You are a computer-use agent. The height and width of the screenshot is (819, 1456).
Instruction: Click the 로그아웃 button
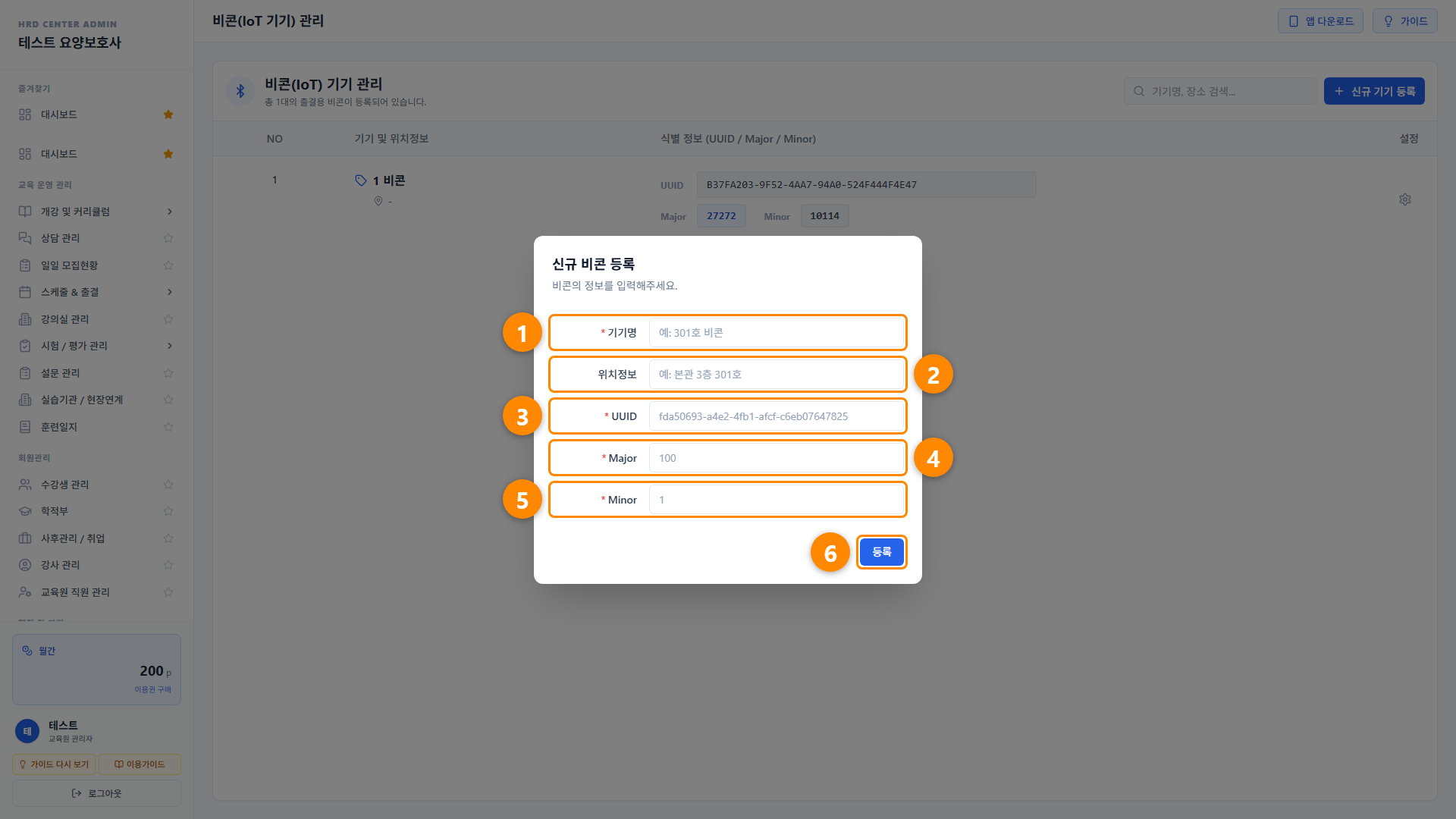pyautogui.click(x=96, y=793)
